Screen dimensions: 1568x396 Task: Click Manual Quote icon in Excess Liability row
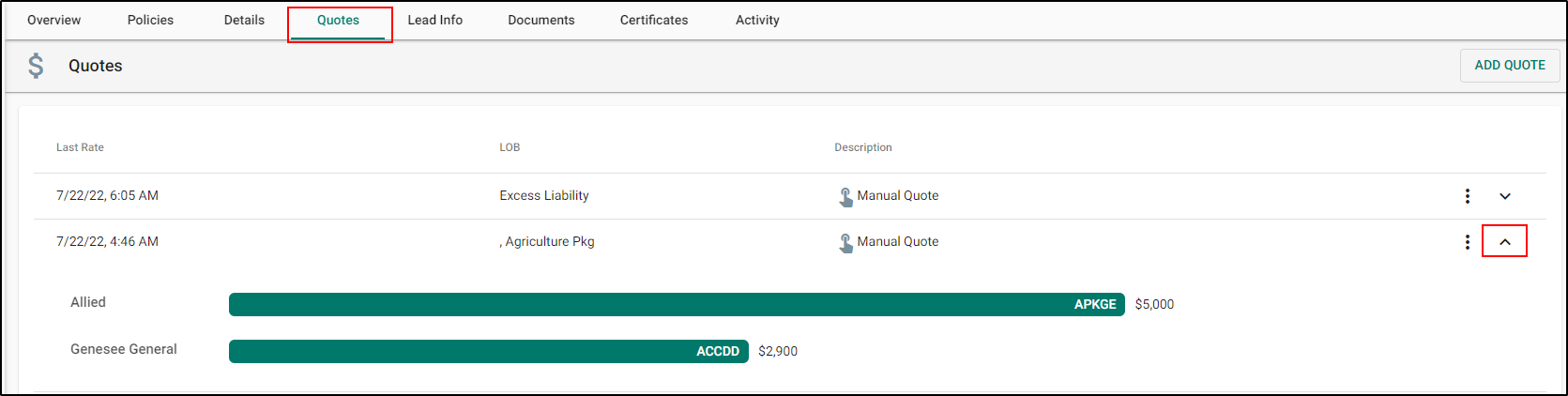click(x=845, y=196)
